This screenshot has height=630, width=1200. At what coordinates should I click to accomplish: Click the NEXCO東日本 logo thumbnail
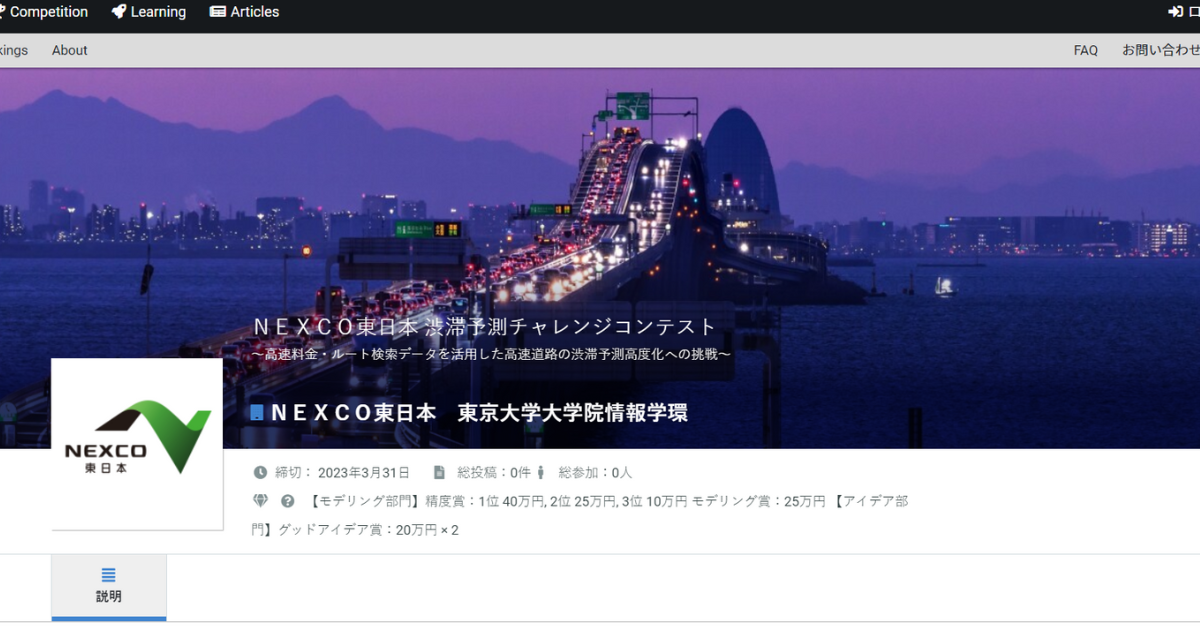137,444
